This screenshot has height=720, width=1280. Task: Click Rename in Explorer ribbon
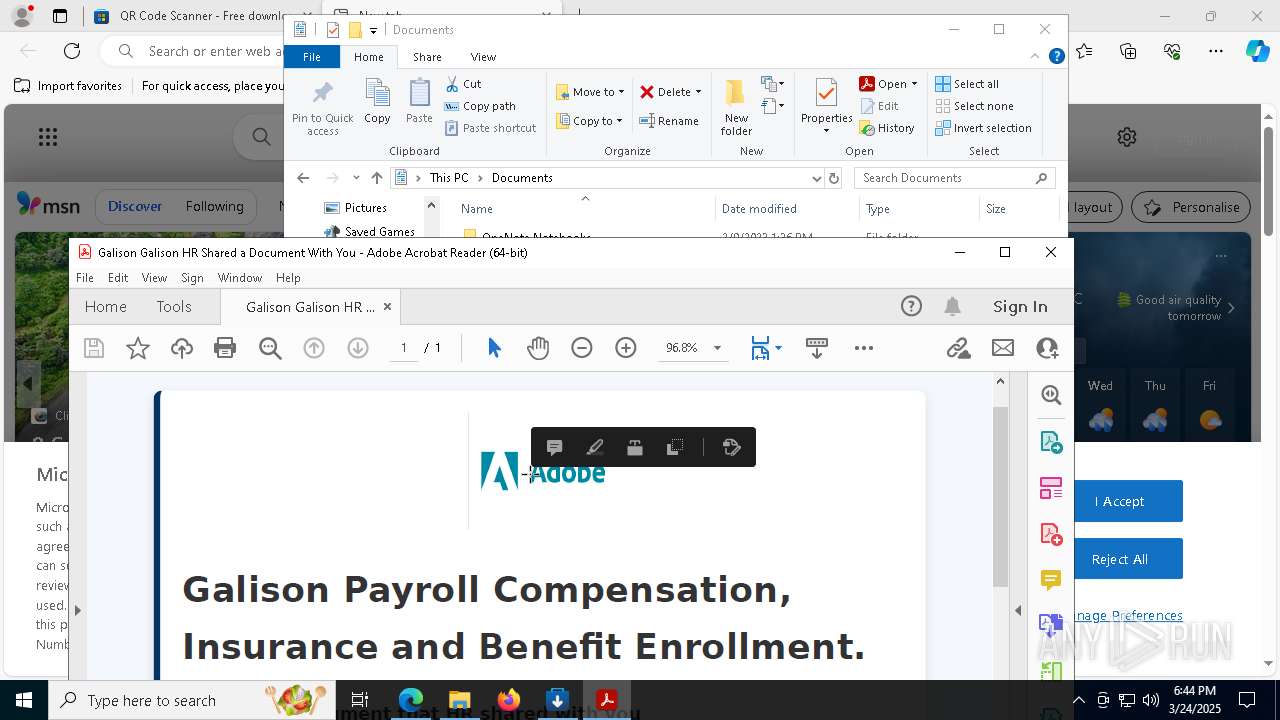tap(669, 121)
